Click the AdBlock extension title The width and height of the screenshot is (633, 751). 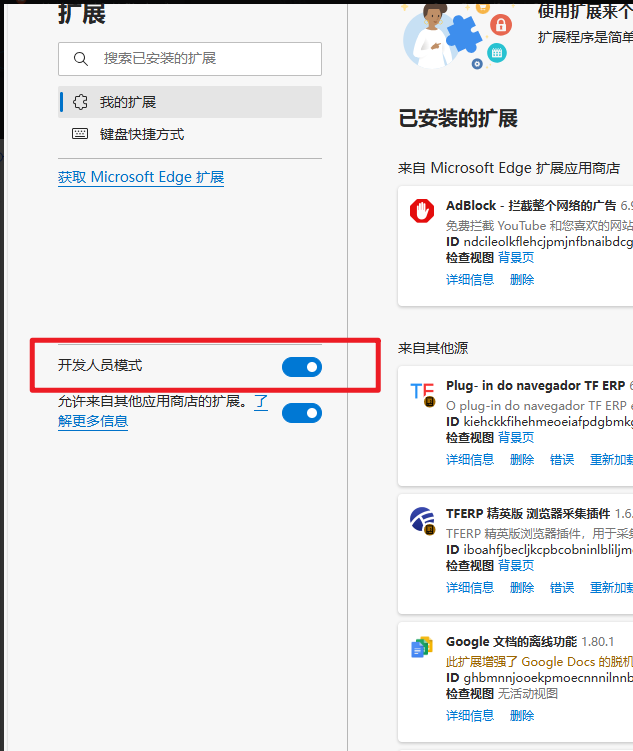click(531, 205)
